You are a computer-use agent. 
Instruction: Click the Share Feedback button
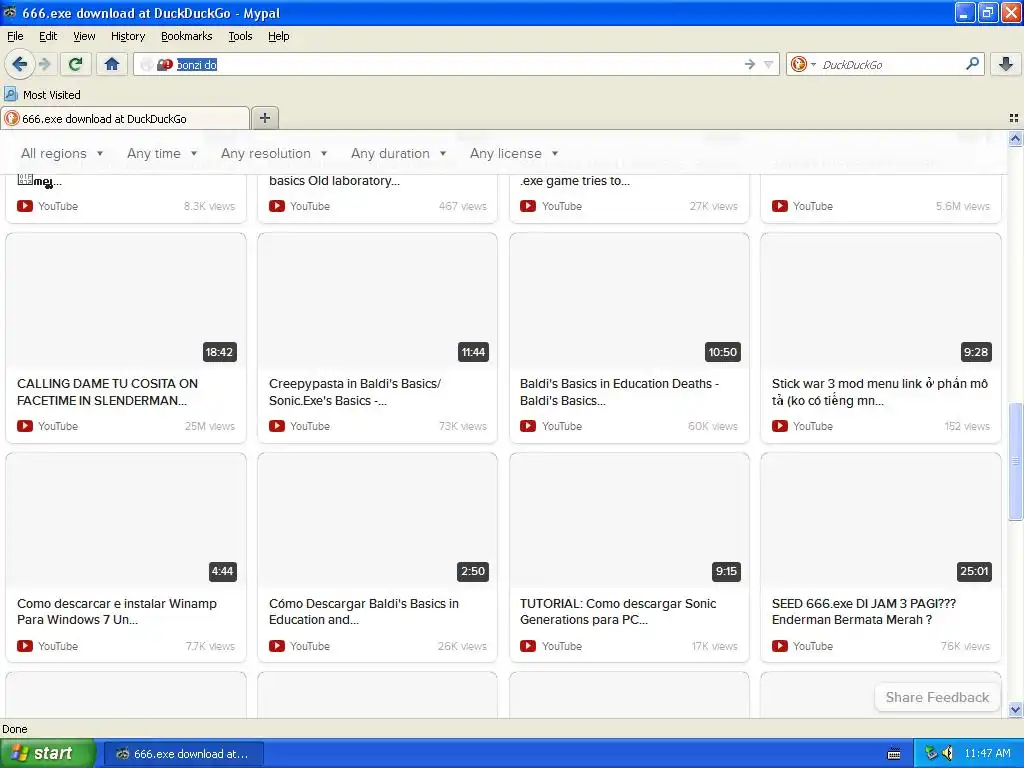[937, 697]
